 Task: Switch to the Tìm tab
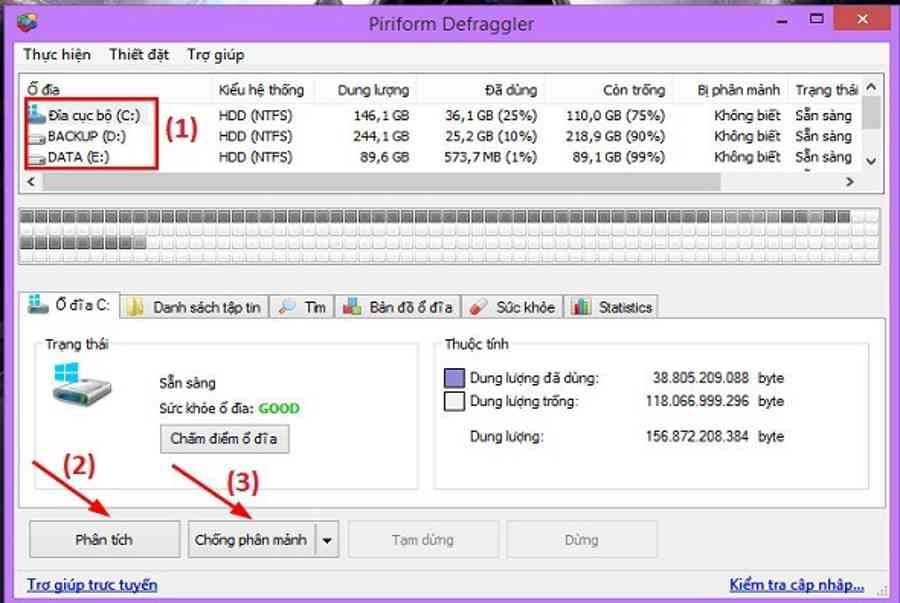coord(302,307)
